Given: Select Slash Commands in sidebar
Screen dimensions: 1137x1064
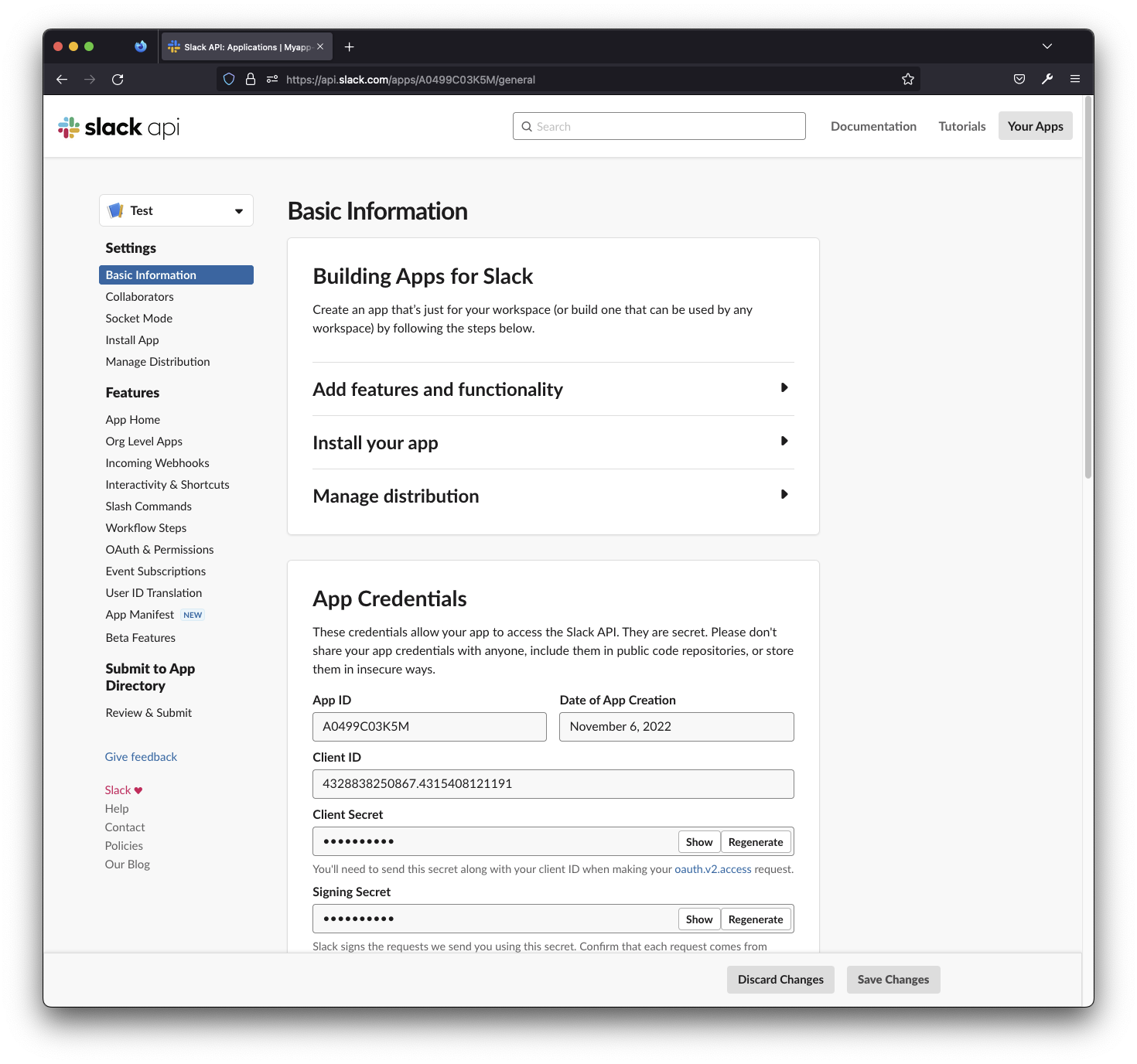Looking at the screenshot, I should coord(148,506).
